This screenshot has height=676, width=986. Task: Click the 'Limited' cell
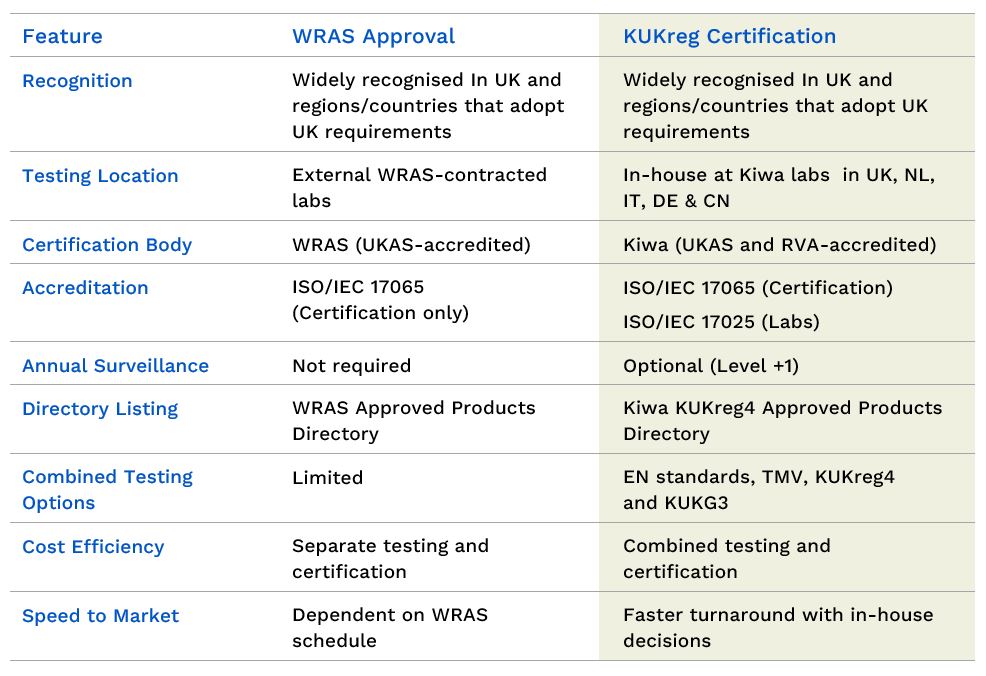tap(327, 478)
